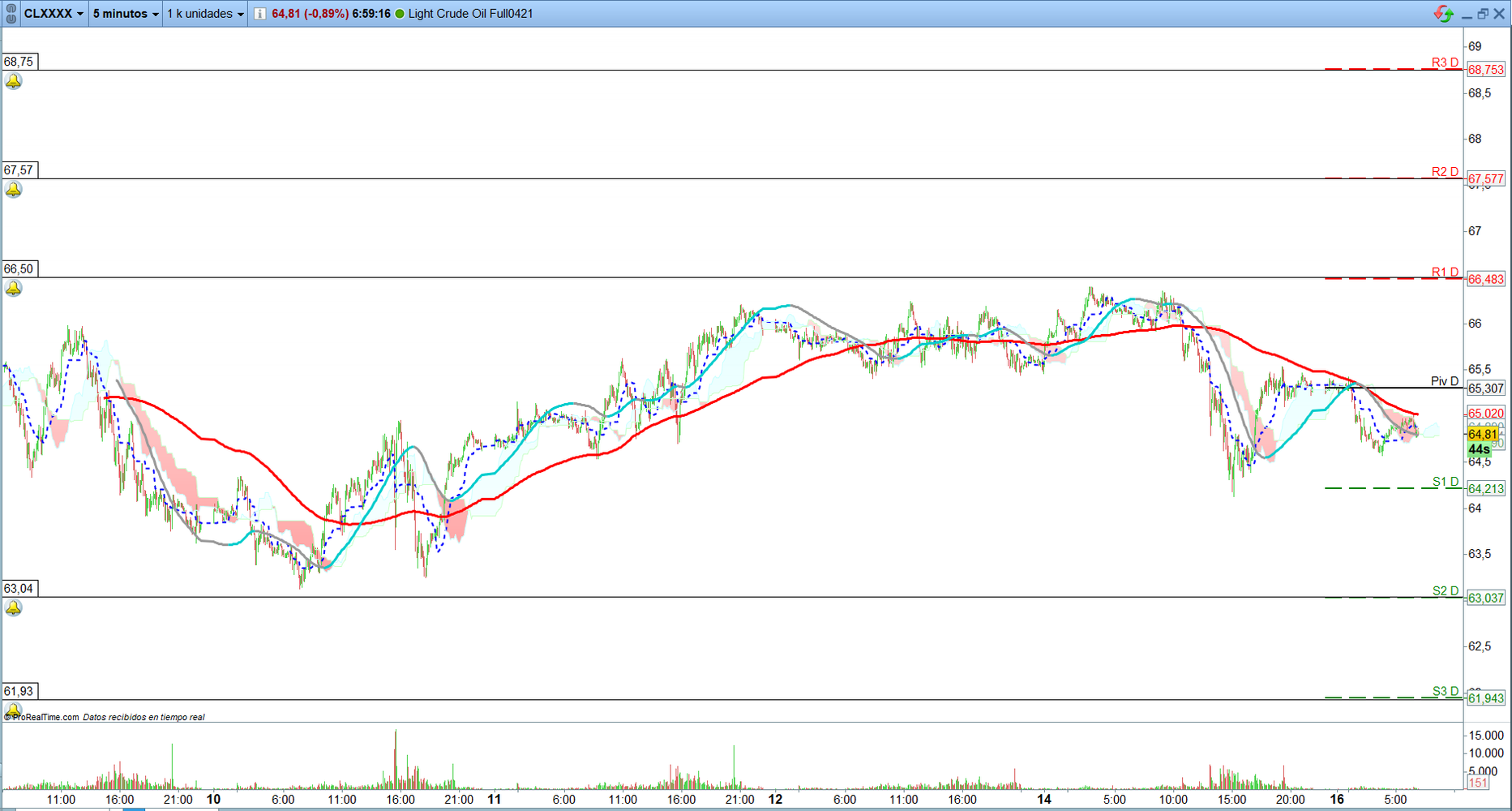
Task: Select the 66,50 alert level label
Action: 19,269
